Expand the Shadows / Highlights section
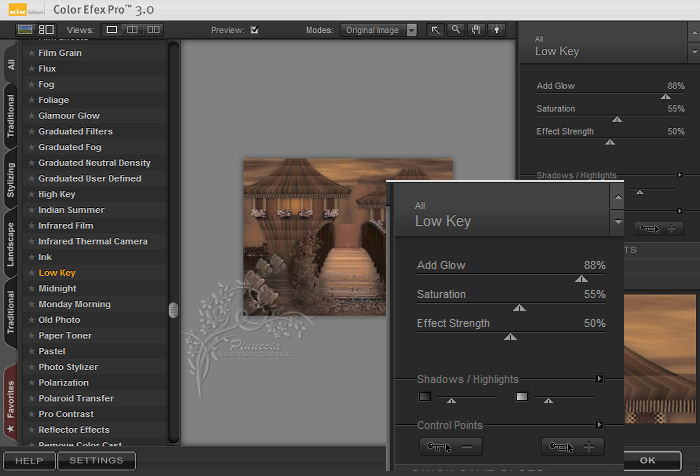This screenshot has height=476, width=700. pos(599,379)
